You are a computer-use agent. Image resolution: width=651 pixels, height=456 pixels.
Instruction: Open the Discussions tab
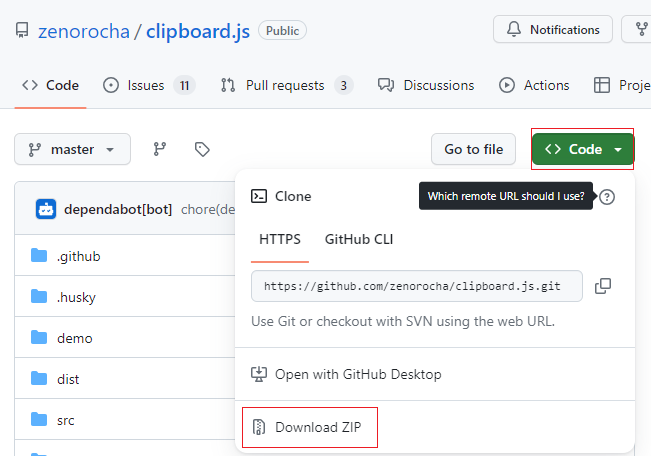point(426,85)
